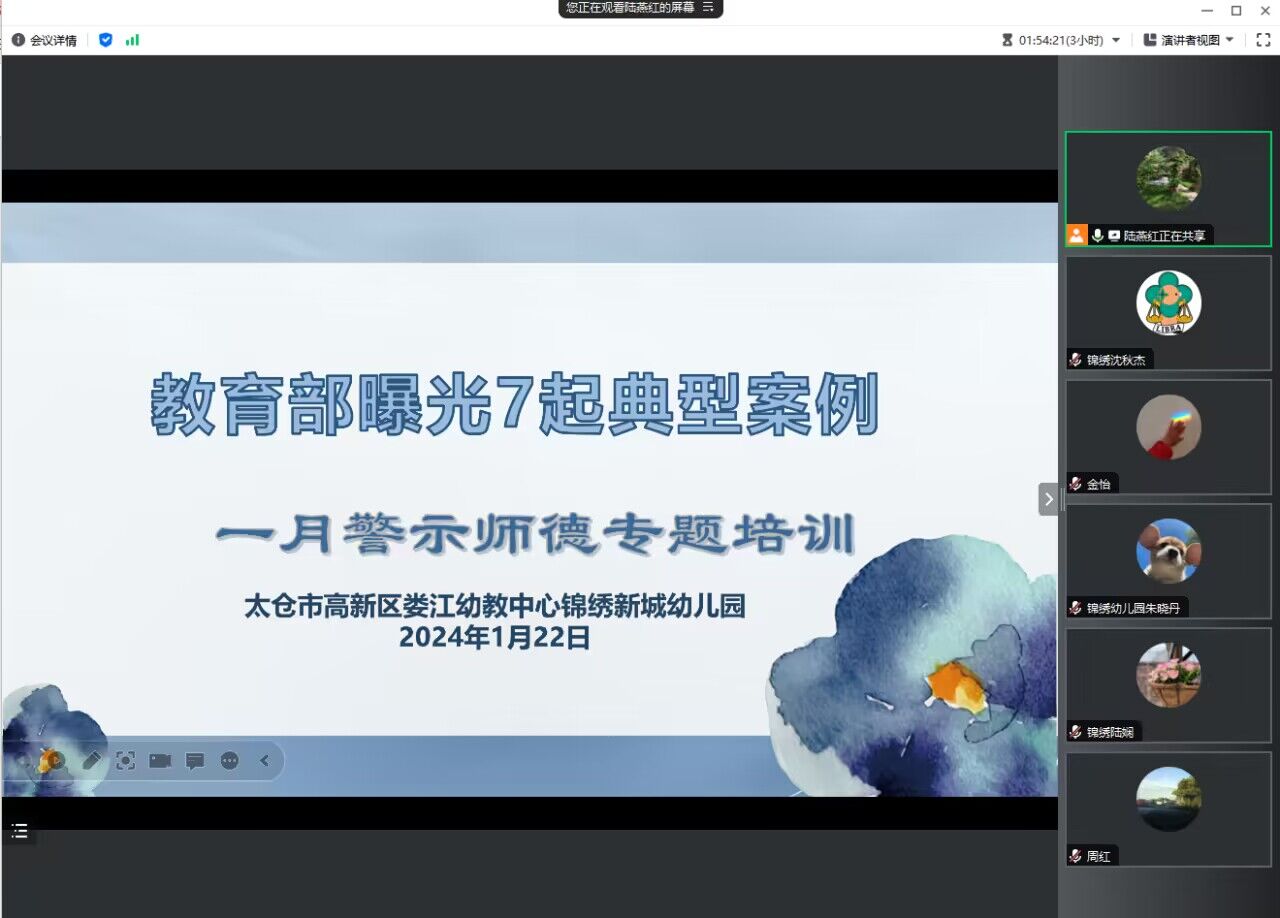Click the focus/capture frame icon

125,761
